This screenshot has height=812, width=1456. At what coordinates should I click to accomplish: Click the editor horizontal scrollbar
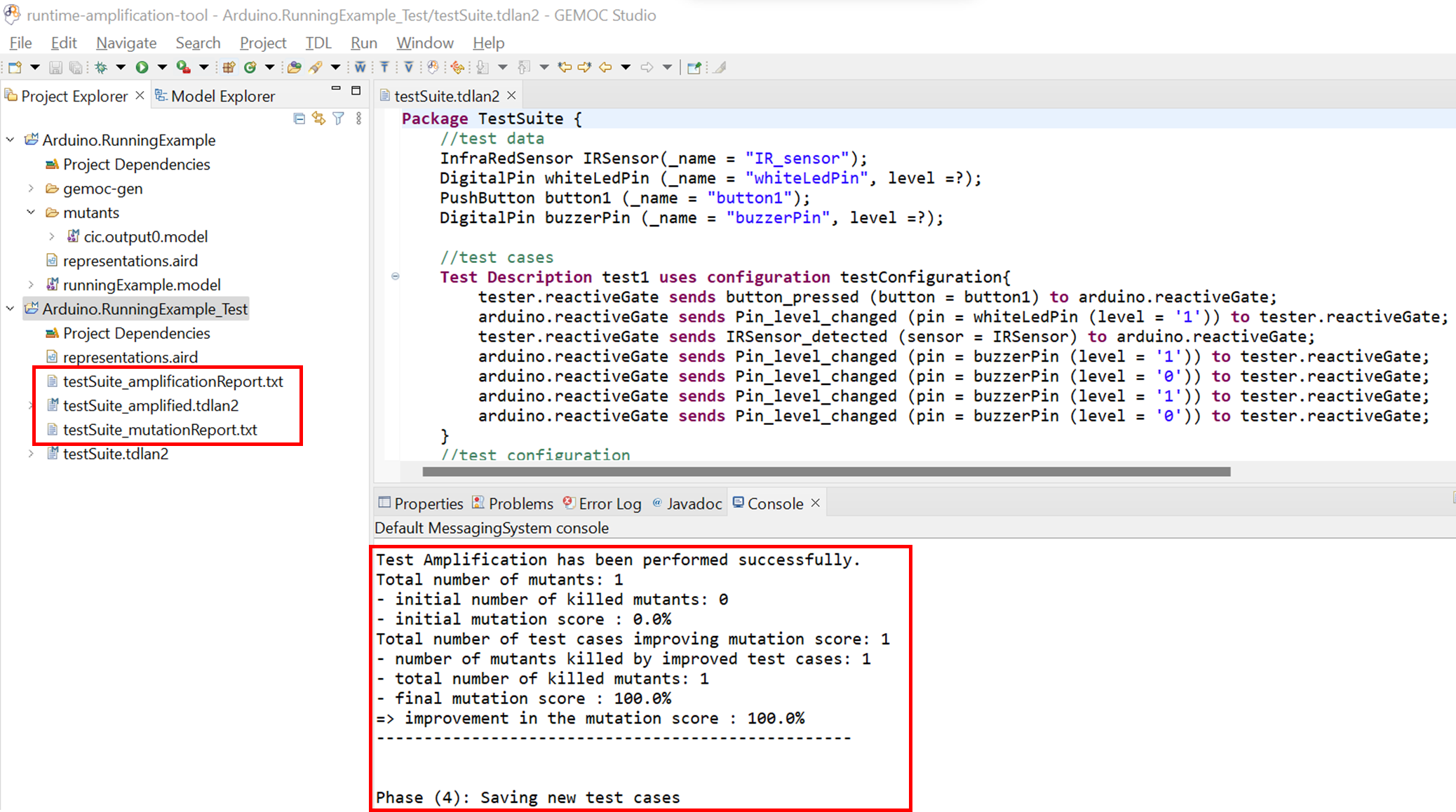(826, 472)
